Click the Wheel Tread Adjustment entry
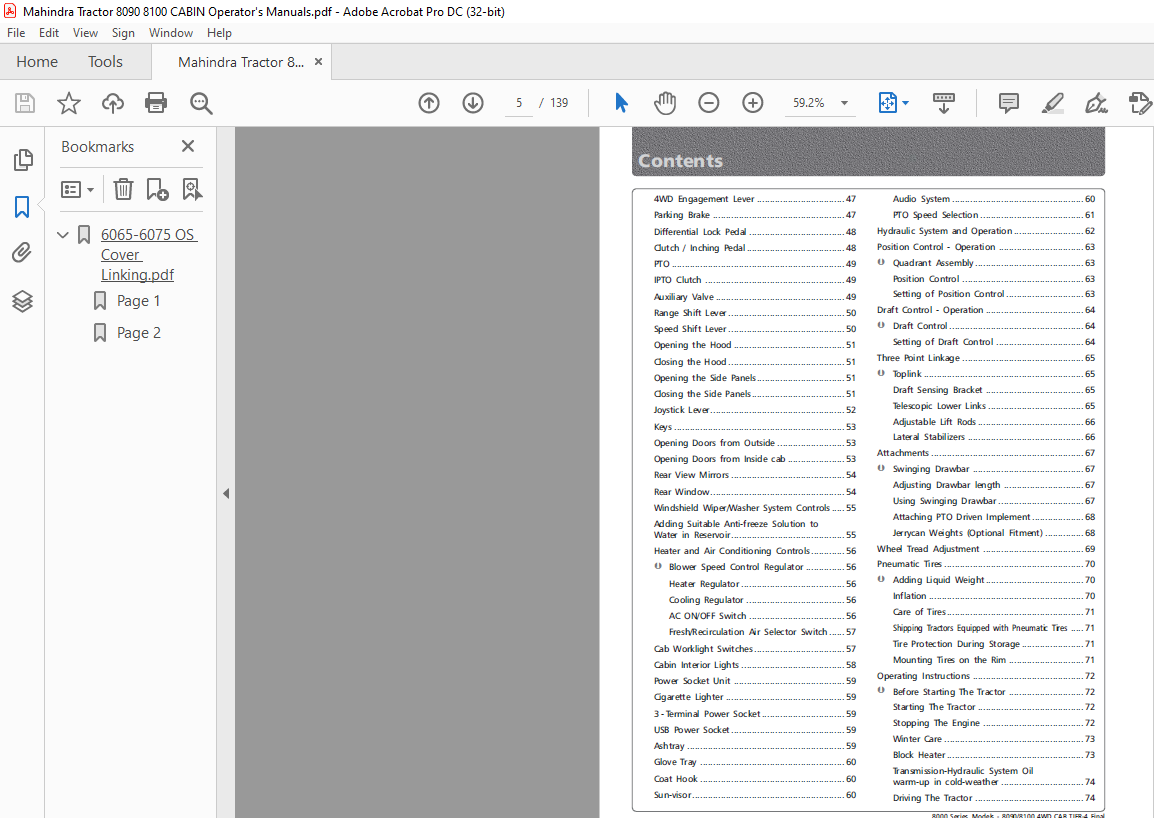This screenshot has width=1154, height=818. 985,549
